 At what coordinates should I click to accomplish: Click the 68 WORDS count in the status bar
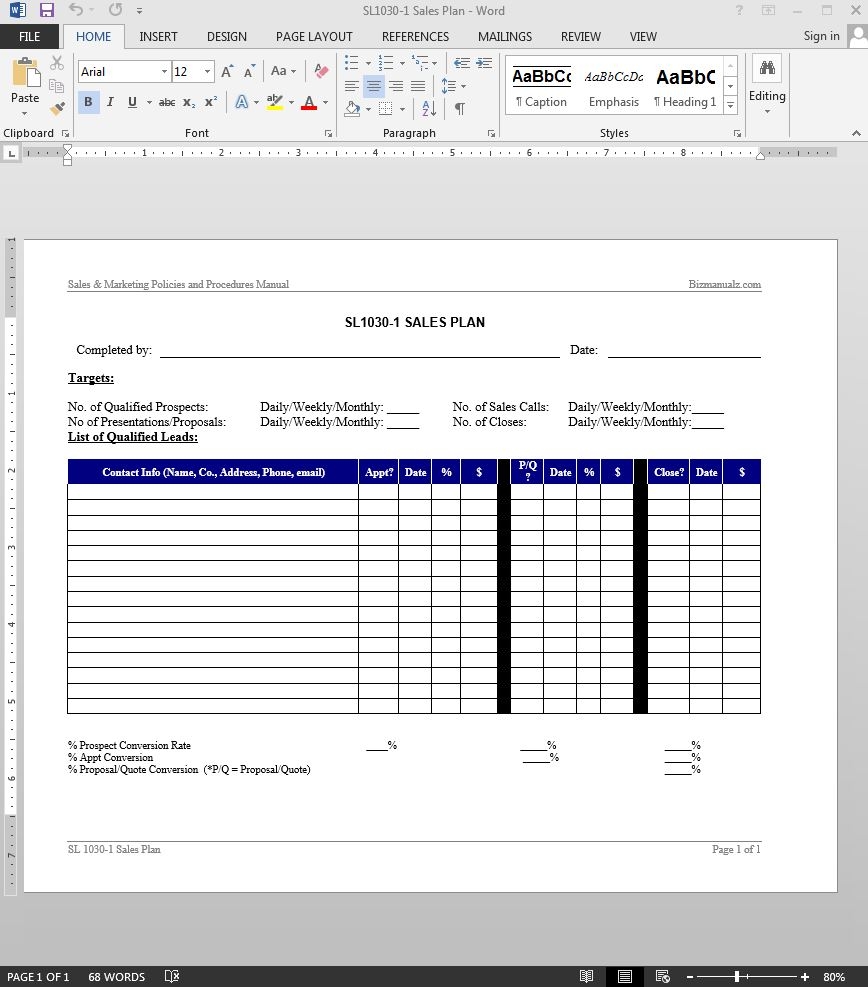116,977
